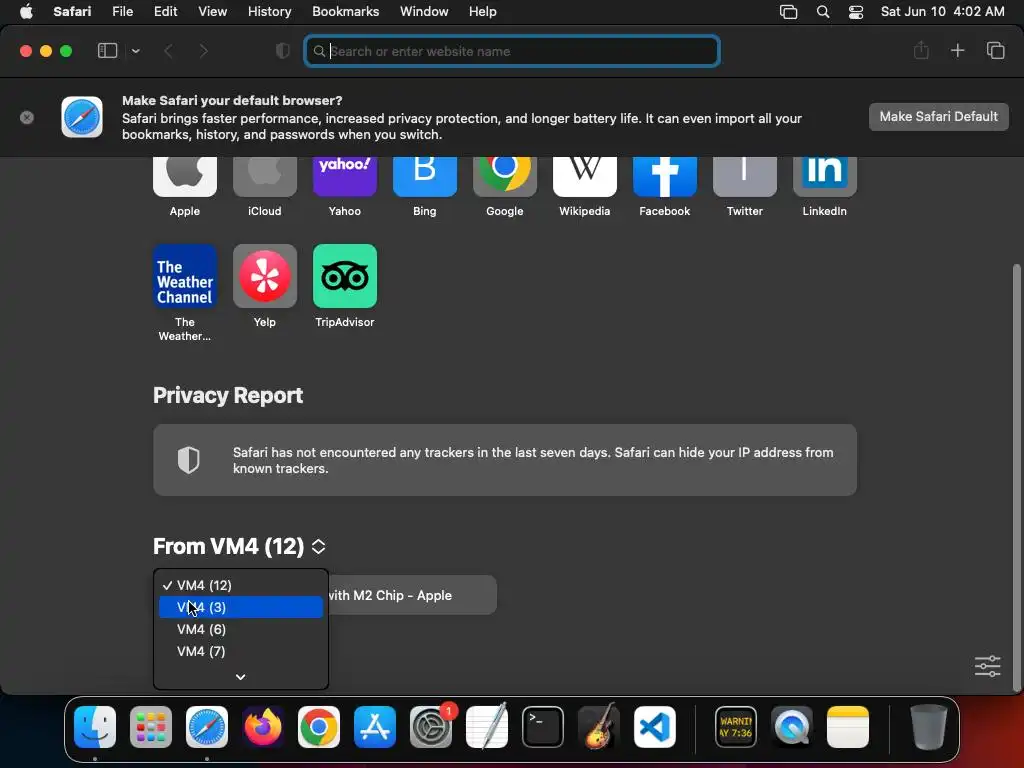Screen dimensions: 1024x768
Task: Open the Share toolbar icon
Action: pos(921,50)
